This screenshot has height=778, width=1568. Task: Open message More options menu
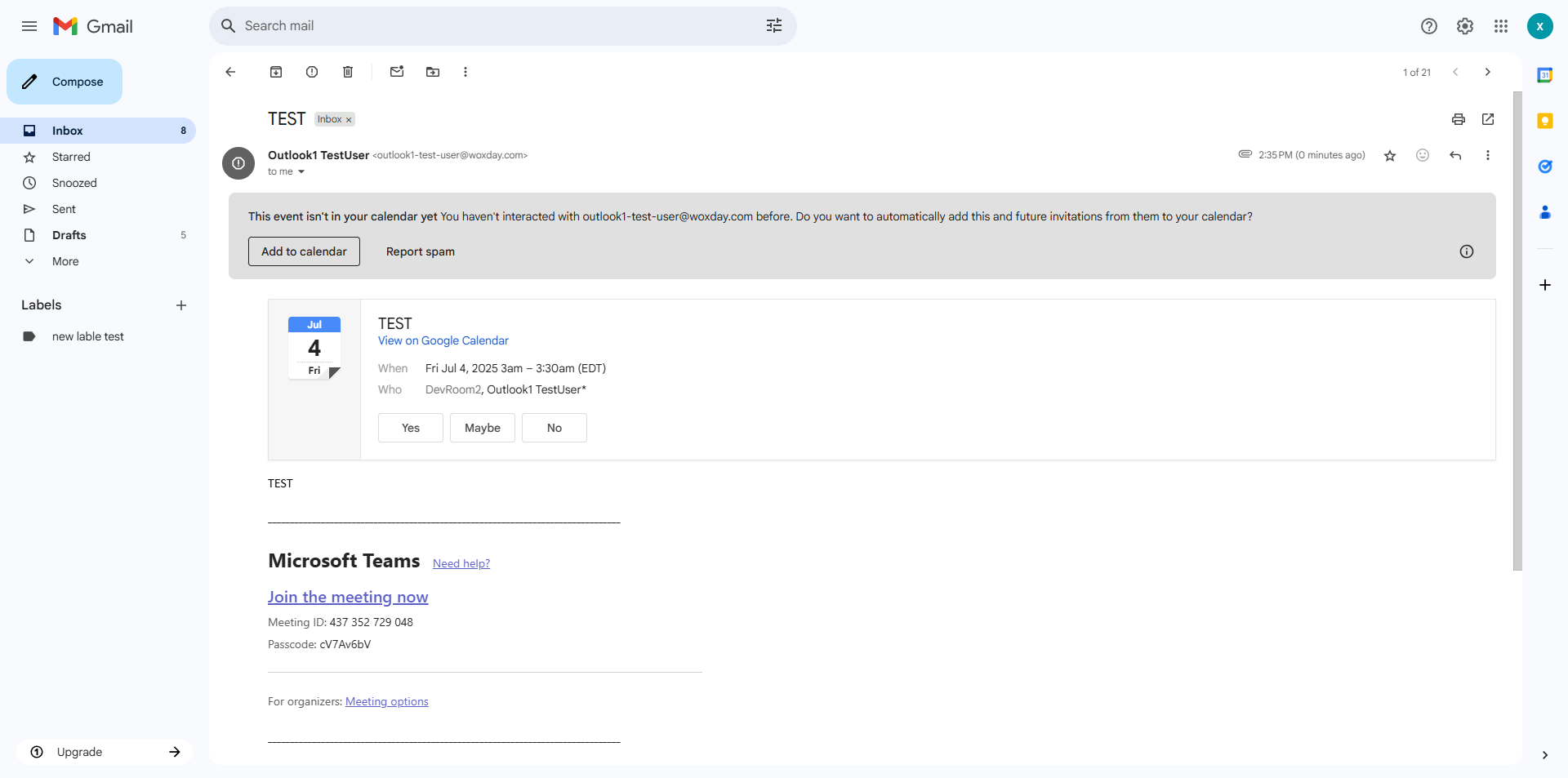coord(1488,155)
